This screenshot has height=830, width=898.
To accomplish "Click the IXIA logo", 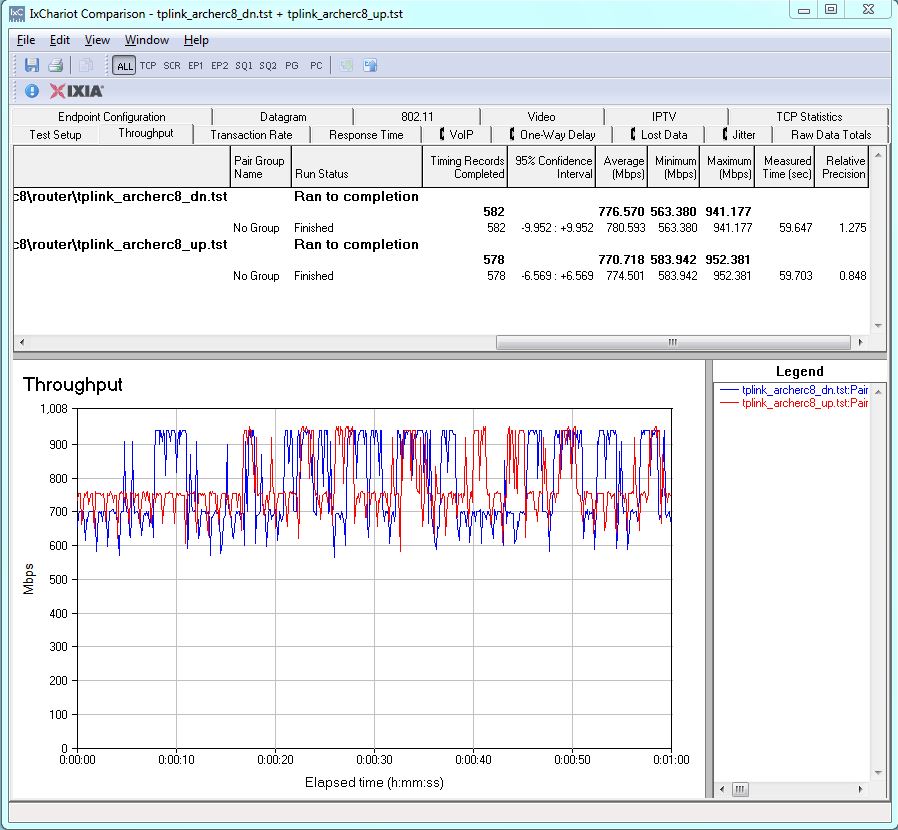I will tap(76, 91).
